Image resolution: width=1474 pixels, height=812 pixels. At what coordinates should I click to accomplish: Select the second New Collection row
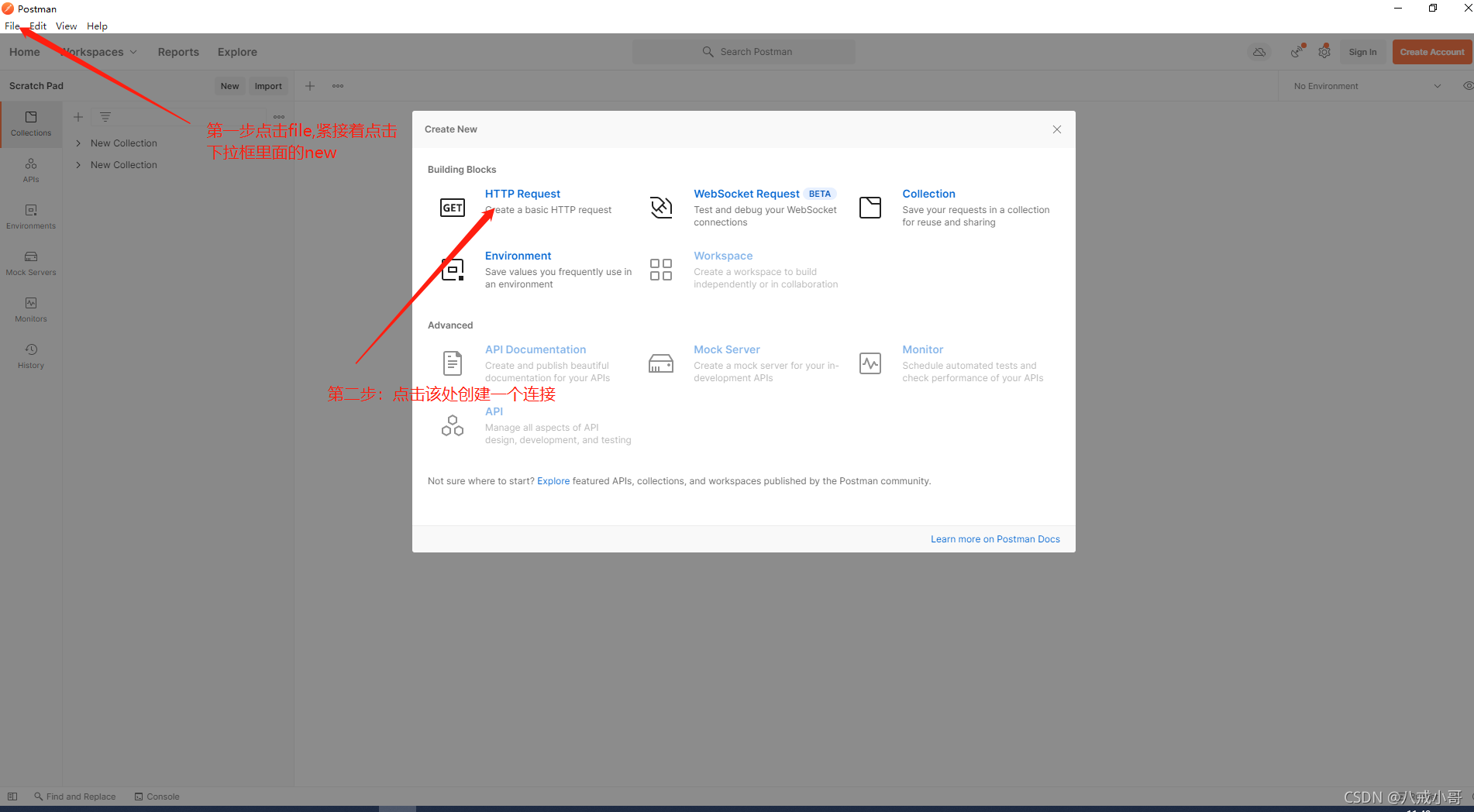coord(178,165)
